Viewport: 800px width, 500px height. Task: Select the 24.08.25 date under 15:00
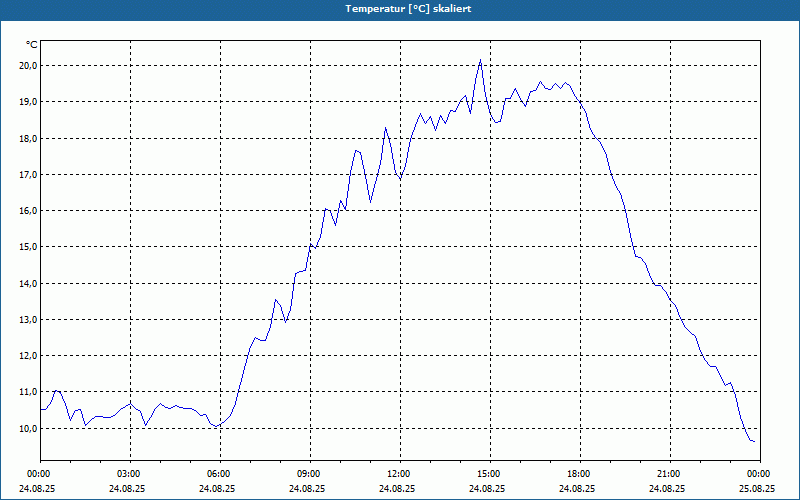click(x=488, y=488)
